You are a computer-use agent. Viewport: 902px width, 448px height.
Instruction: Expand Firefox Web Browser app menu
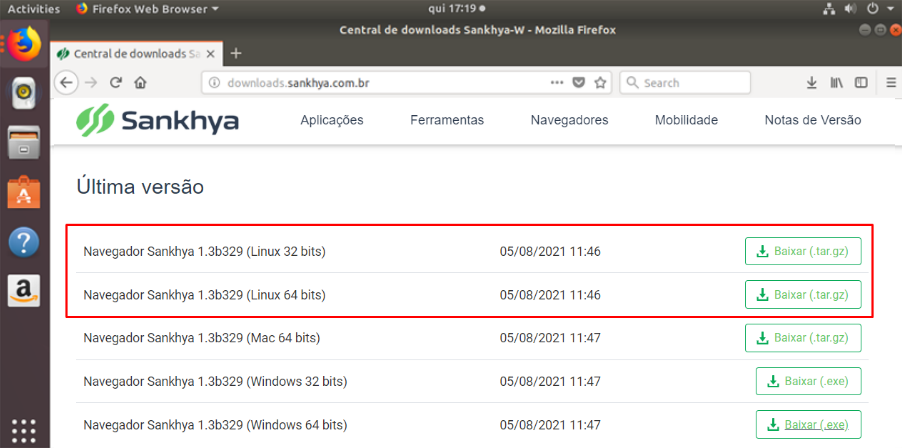(148, 9)
